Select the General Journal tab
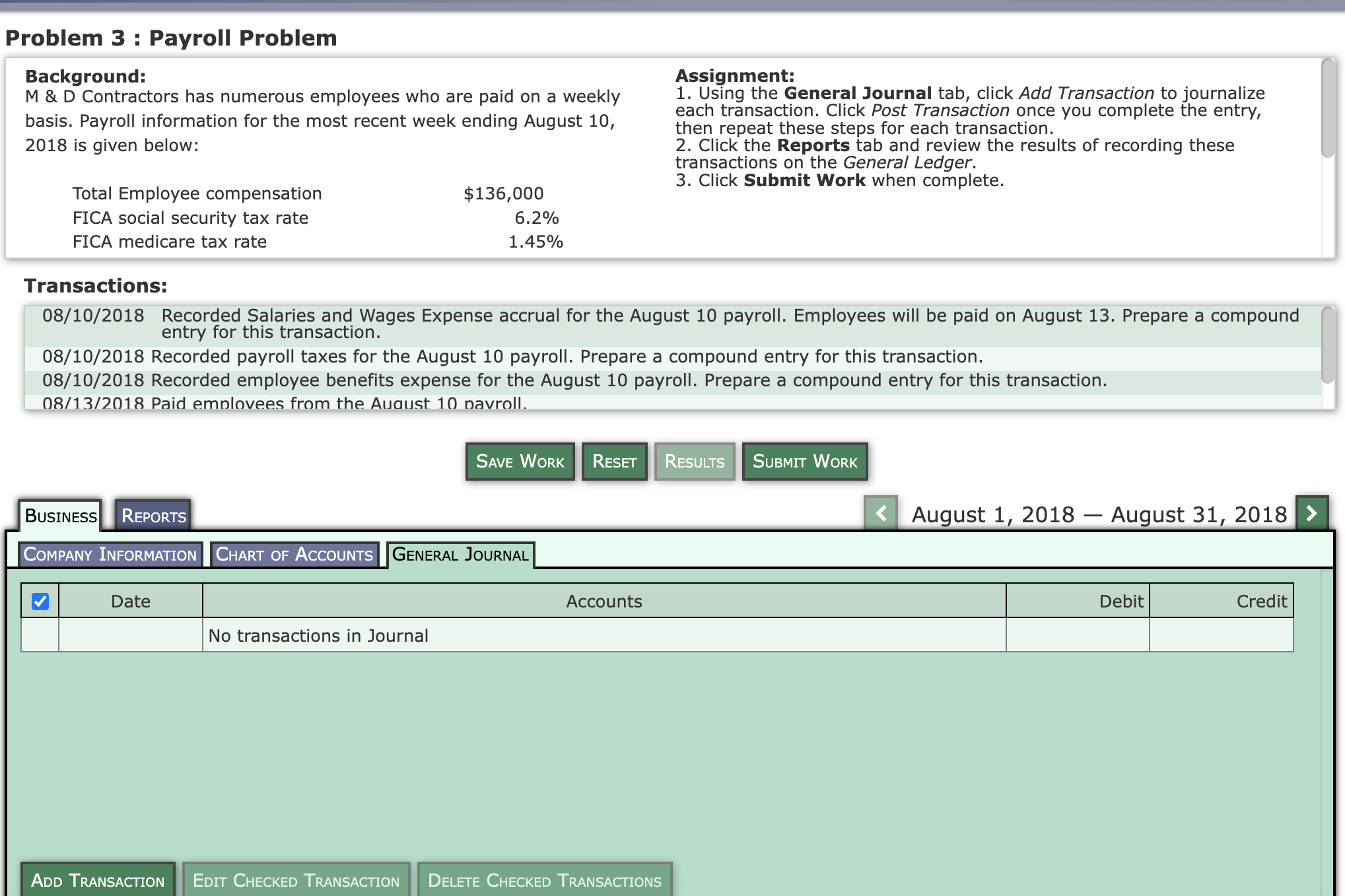Image resolution: width=1345 pixels, height=896 pixels. 460,555
